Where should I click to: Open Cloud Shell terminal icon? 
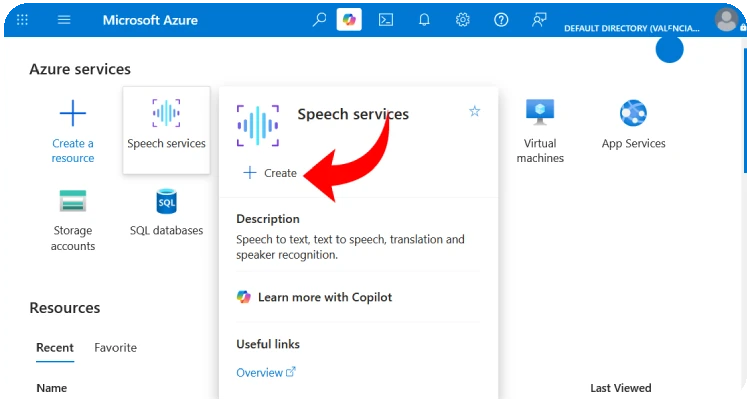tap(386, 20)
